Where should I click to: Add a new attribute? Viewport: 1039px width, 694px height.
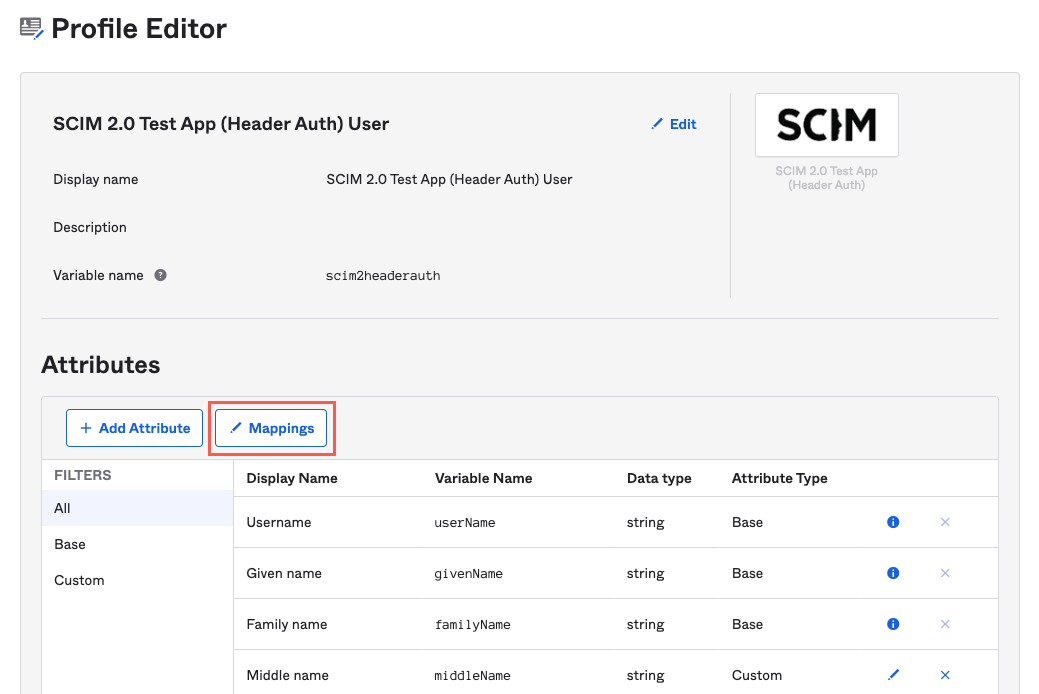134,427
